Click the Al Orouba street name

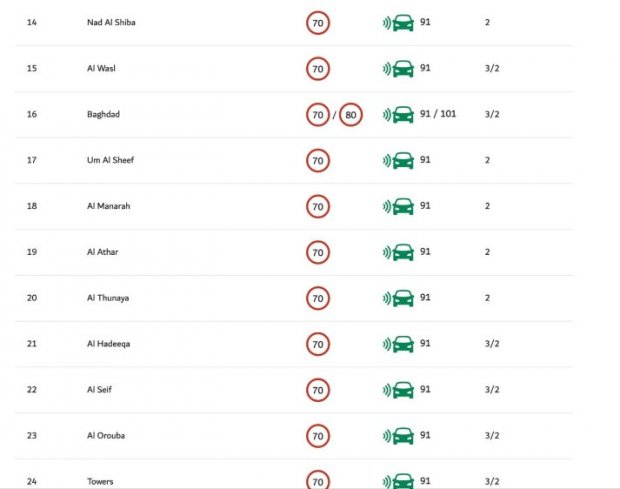pos(106,435)
